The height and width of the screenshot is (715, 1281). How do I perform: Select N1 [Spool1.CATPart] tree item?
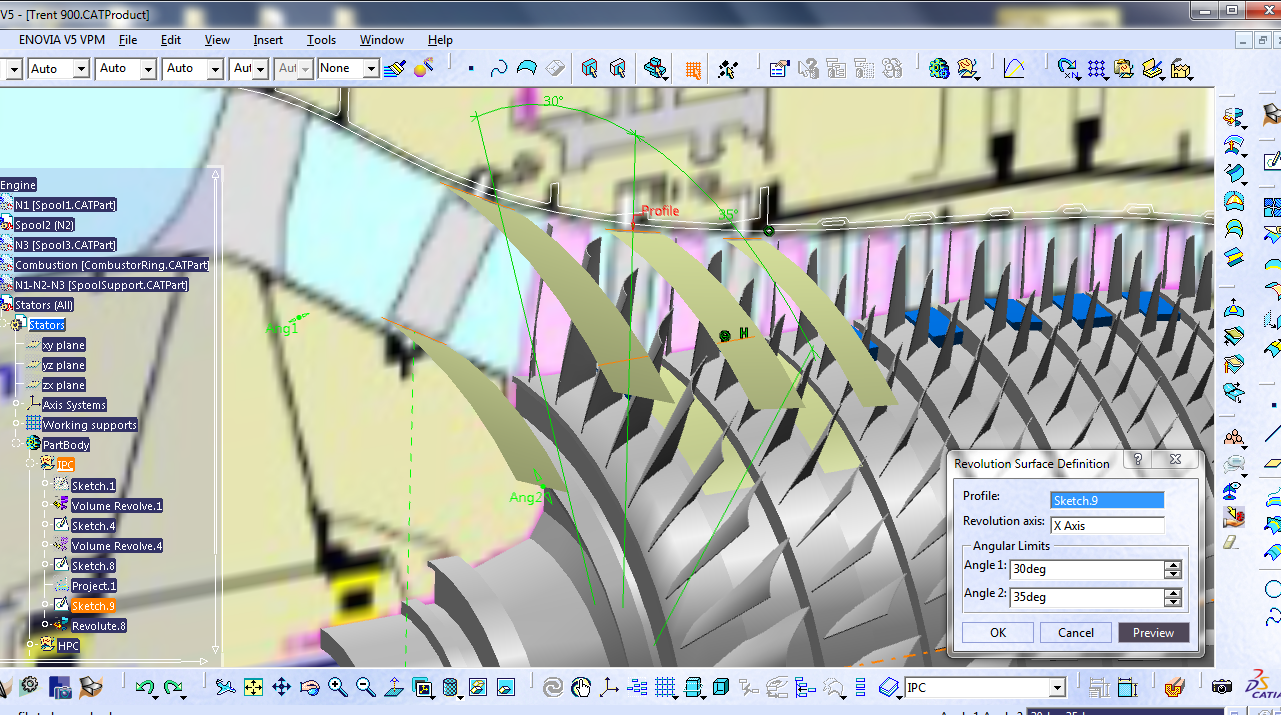tap(65, 204)
